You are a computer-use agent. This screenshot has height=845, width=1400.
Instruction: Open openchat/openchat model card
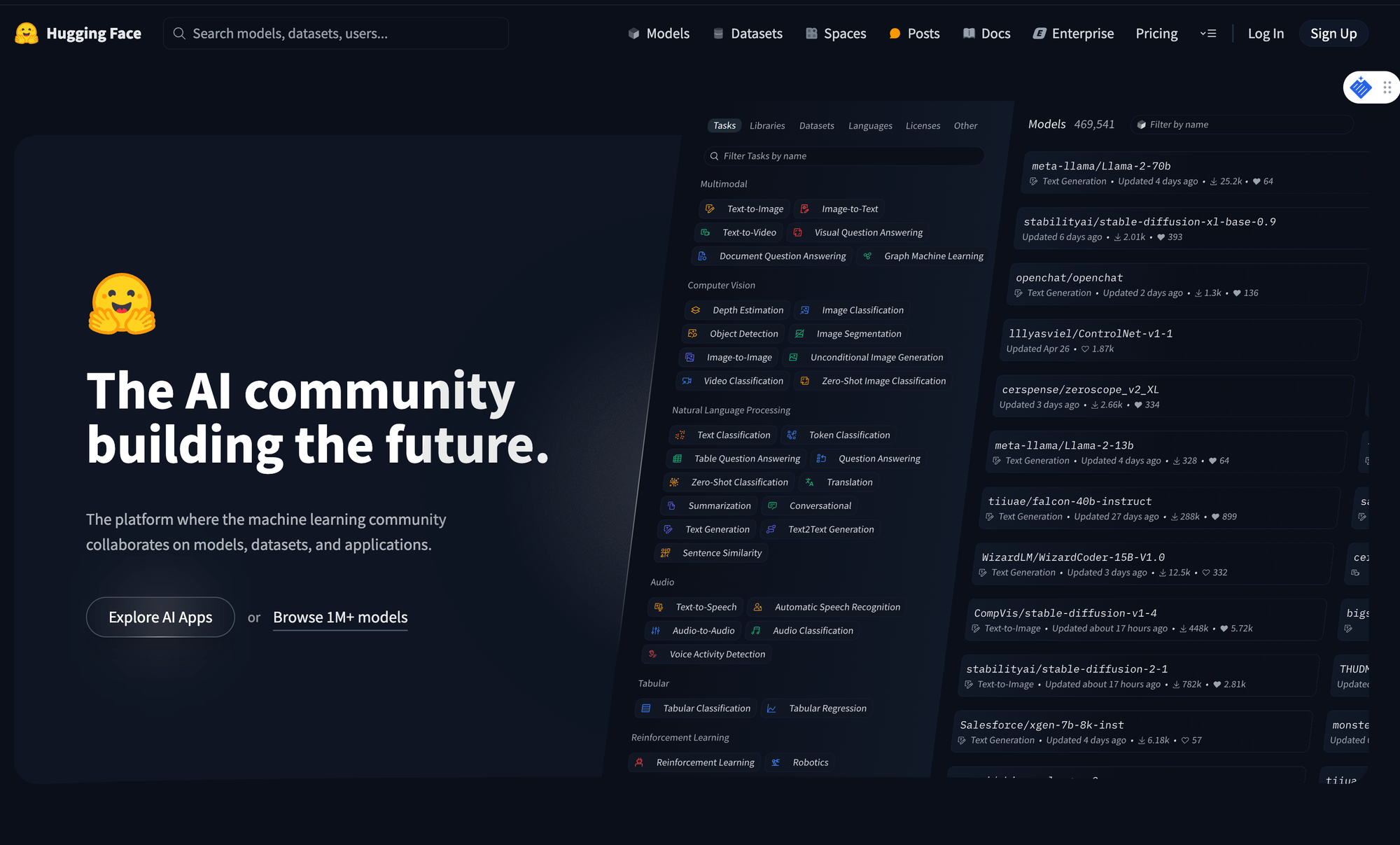1188,284
